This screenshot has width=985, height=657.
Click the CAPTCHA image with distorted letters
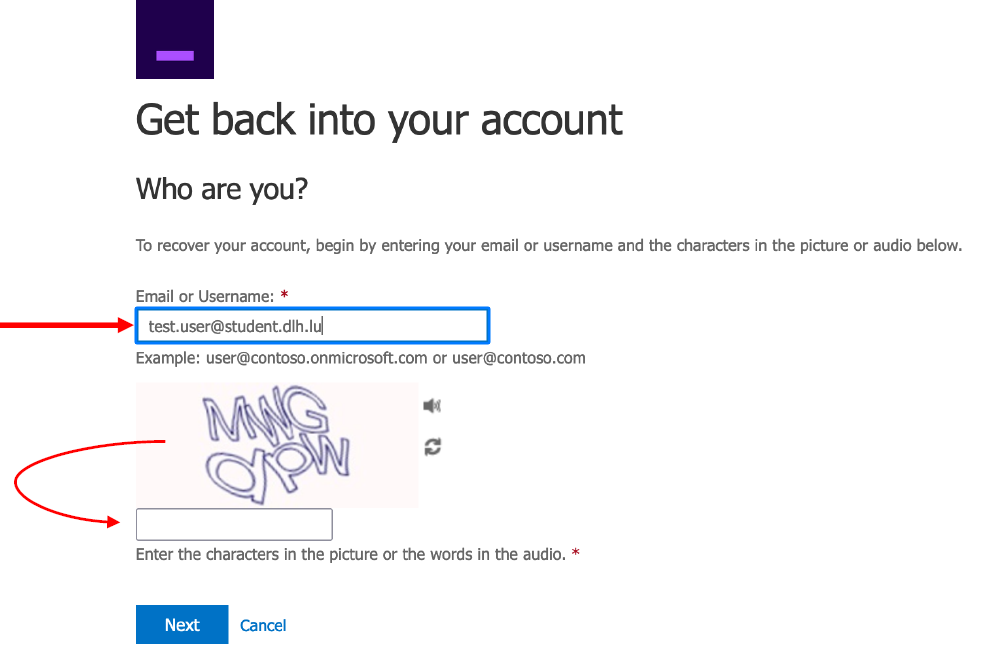(x=276, y=445)
